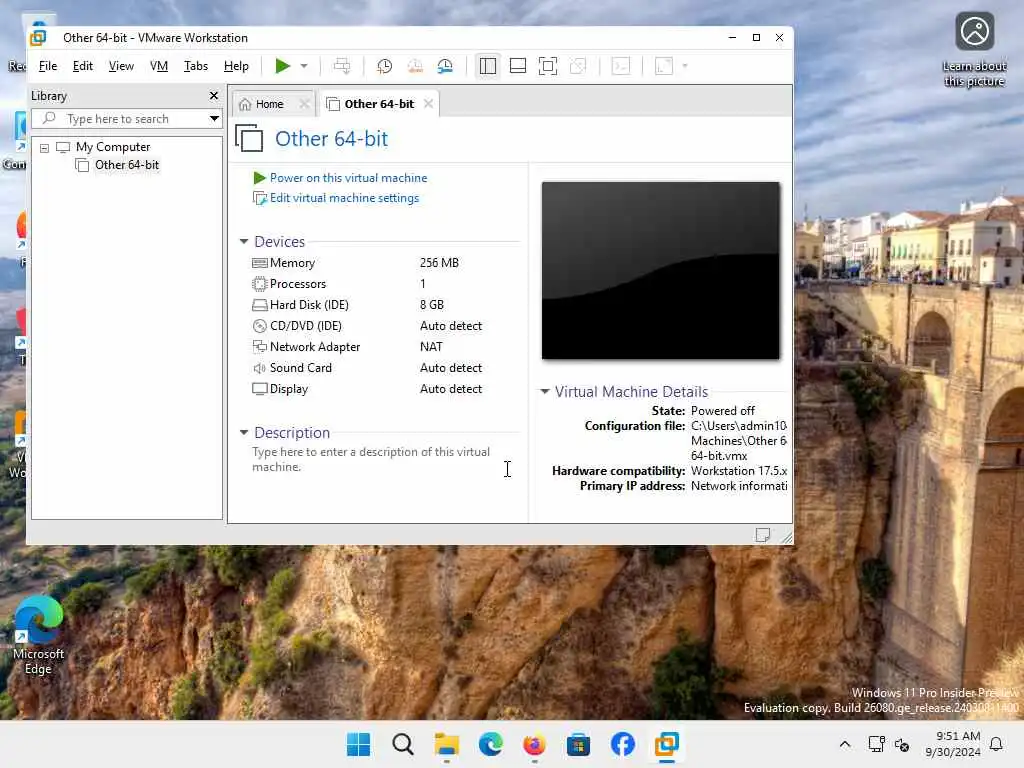1024x768 pixels.
Task: Open the Tabs menu
Action: click(196, 66)
